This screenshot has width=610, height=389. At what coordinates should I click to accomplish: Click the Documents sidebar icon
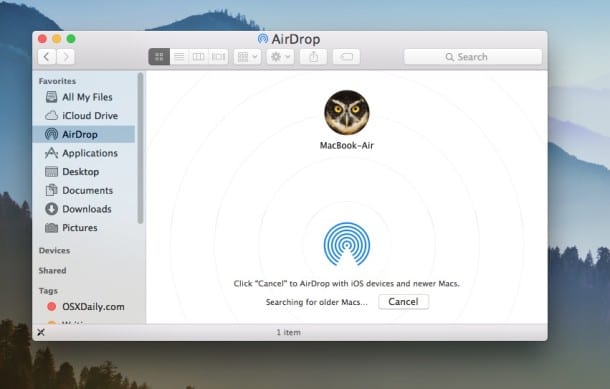click(51, 190)
